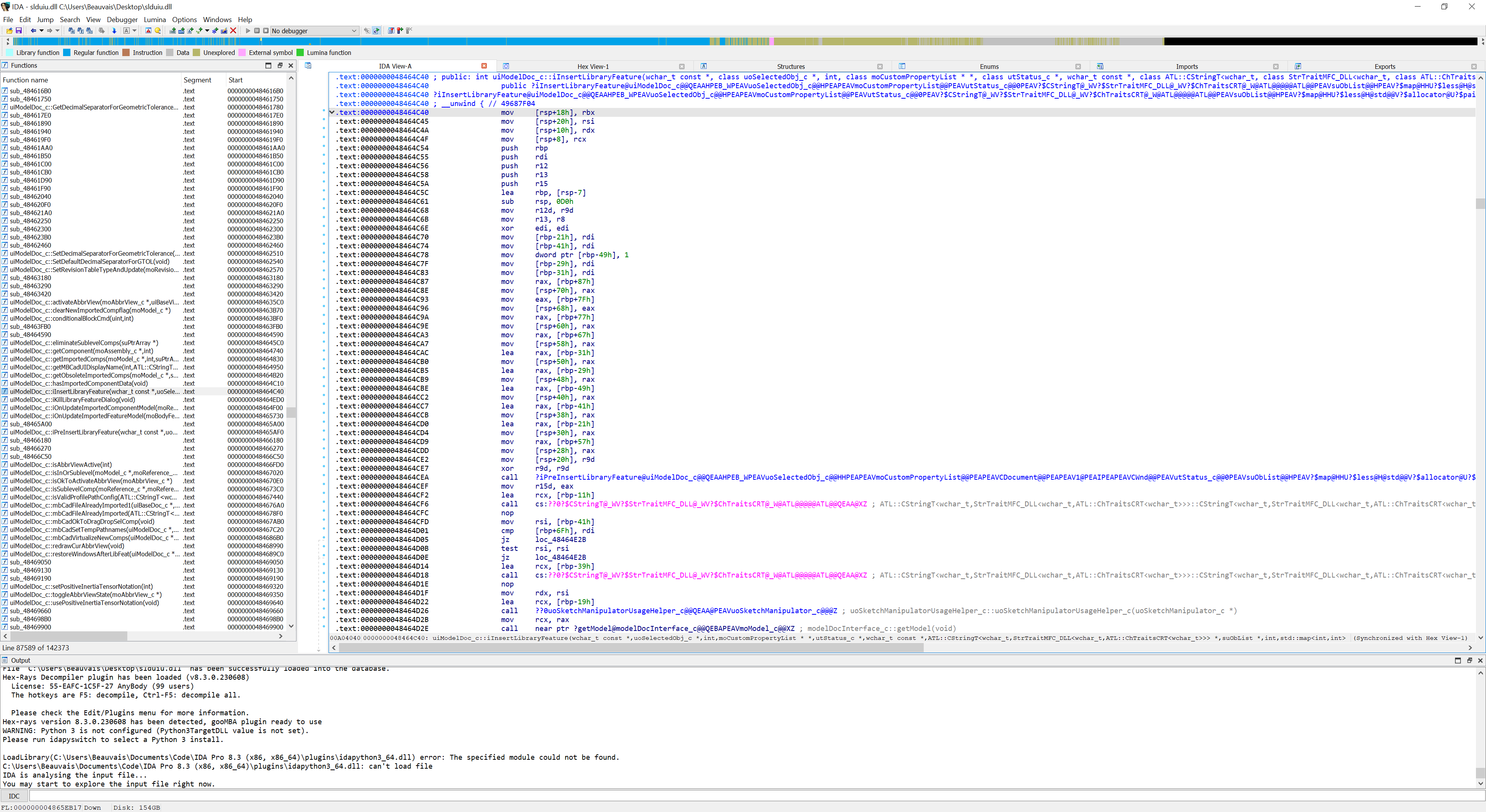
Task: Close the IDA View-A tab
Action: [x=484, y=66]
